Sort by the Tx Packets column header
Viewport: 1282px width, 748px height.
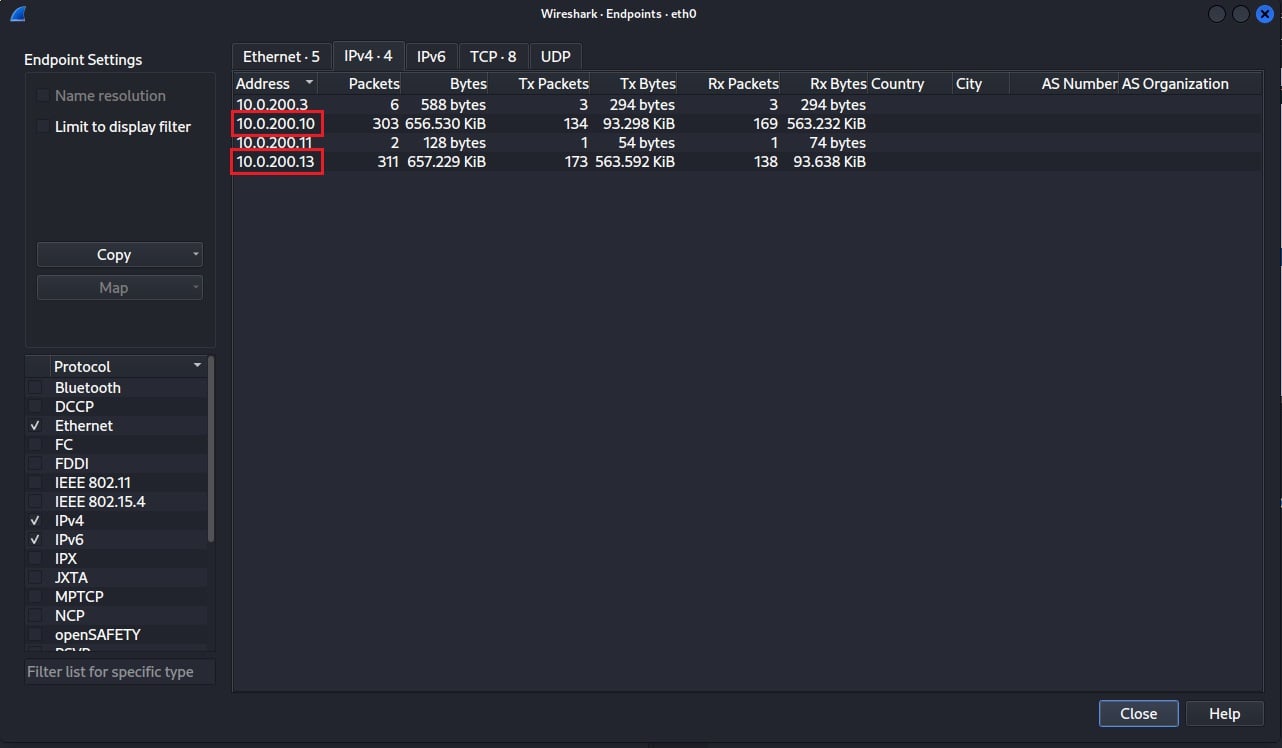pos(540,84)
